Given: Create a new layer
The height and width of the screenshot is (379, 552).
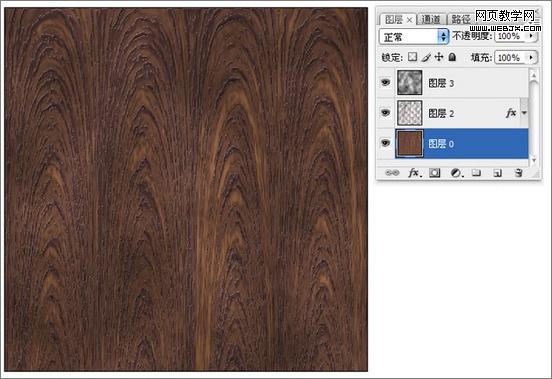Looking at the screenshot, I should (497, 173).
